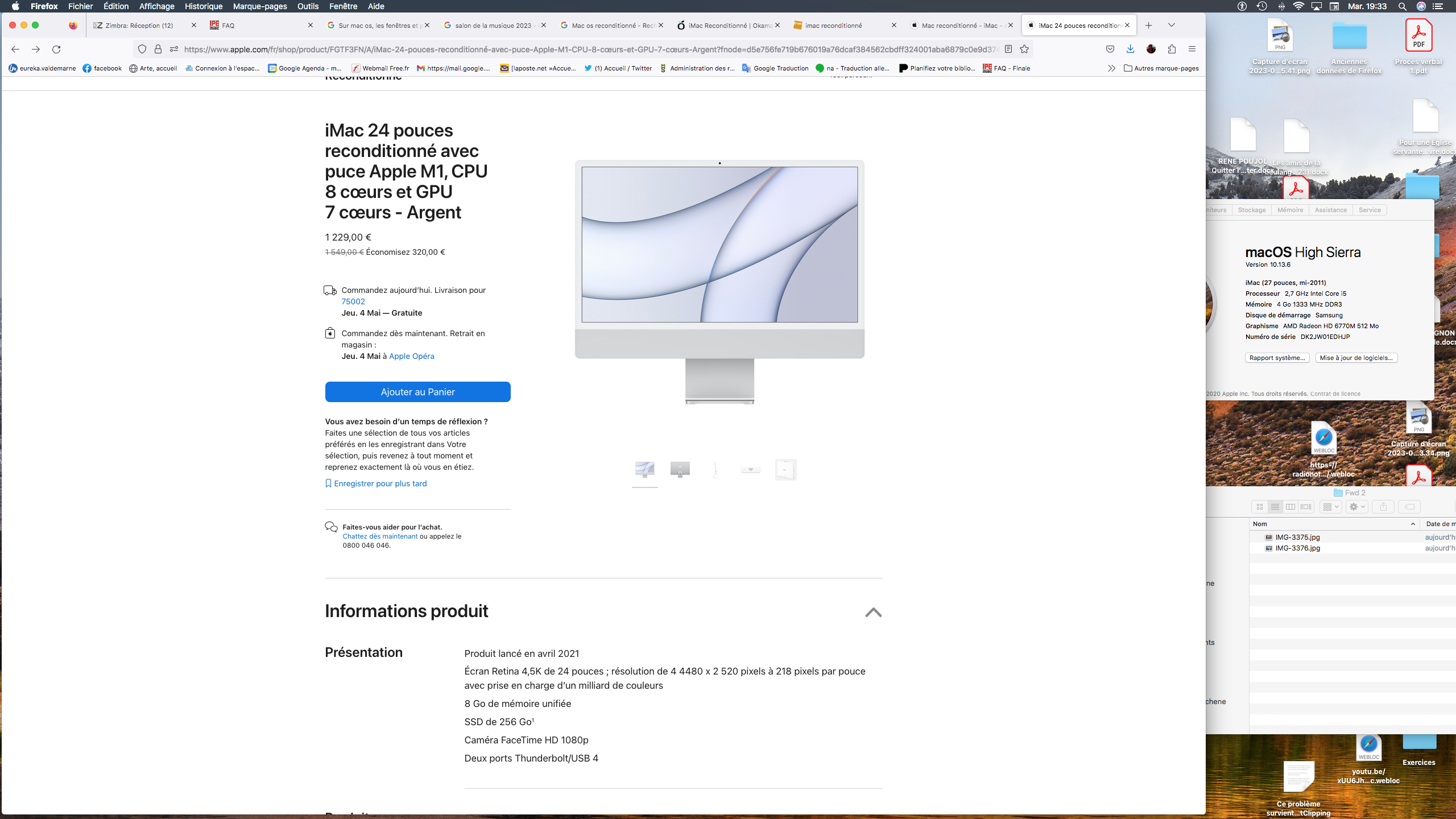The image size is (1456, 819).
Task: Bookmark this page with star icon
Action: click(x=1024, y=49)
